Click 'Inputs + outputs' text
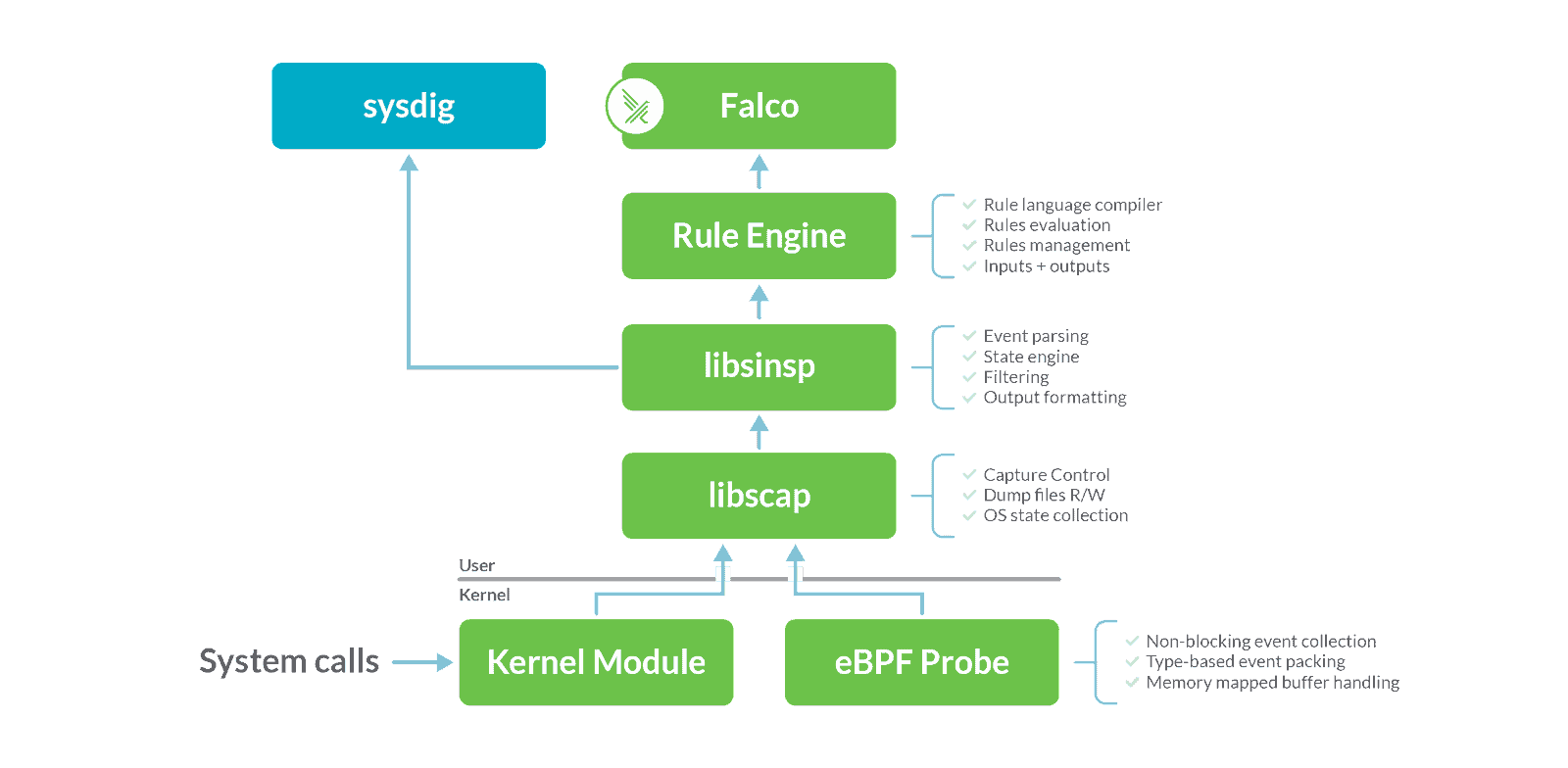Image resolution: width=1568 pixels, height=768 pixels. (1047, 266)
